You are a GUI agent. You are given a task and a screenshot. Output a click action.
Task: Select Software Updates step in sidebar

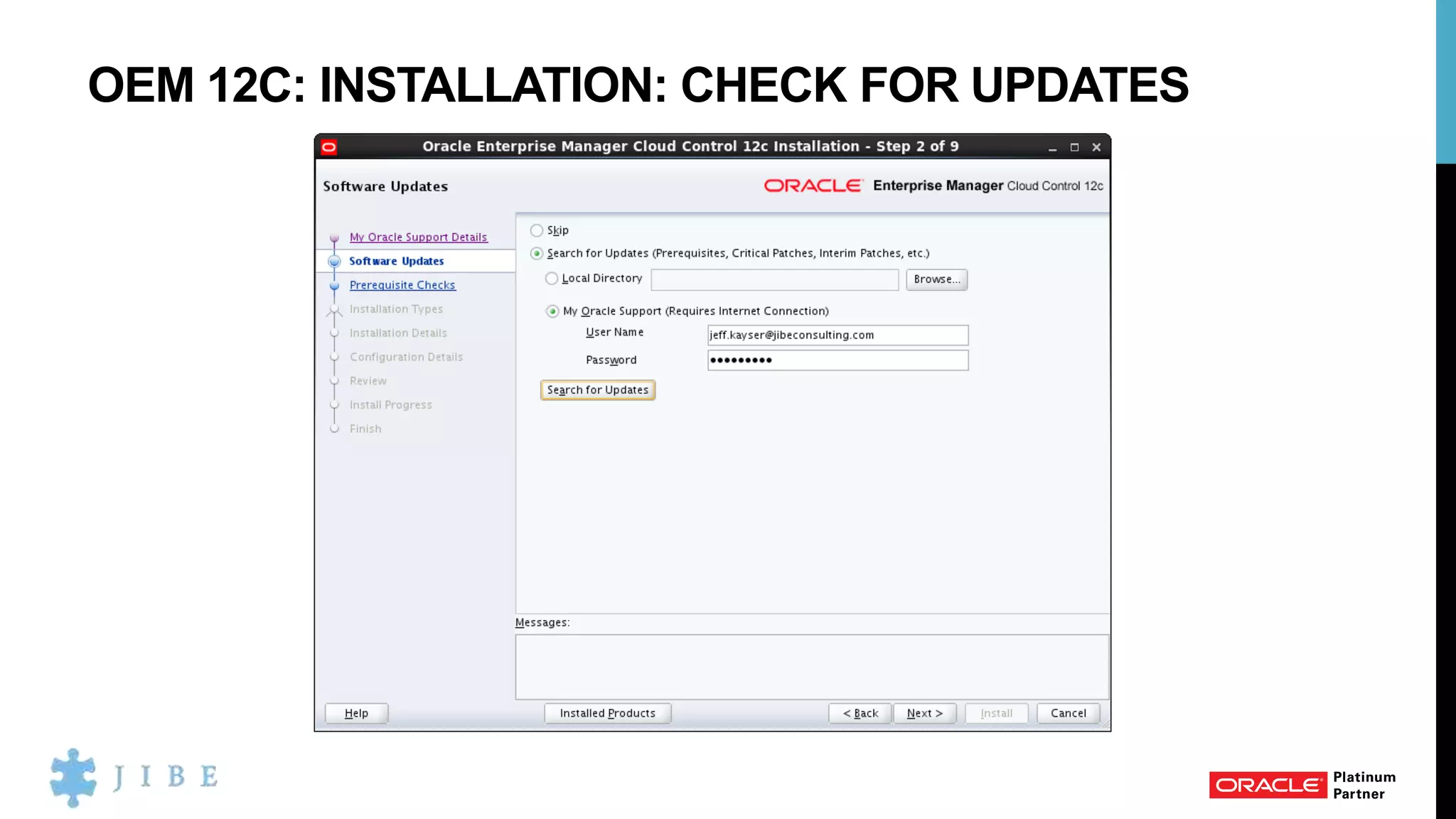396,261
